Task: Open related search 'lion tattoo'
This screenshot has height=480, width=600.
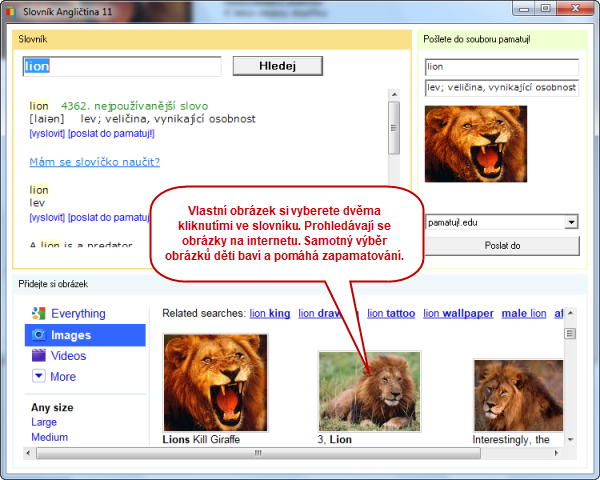Action: click(391, 313)
